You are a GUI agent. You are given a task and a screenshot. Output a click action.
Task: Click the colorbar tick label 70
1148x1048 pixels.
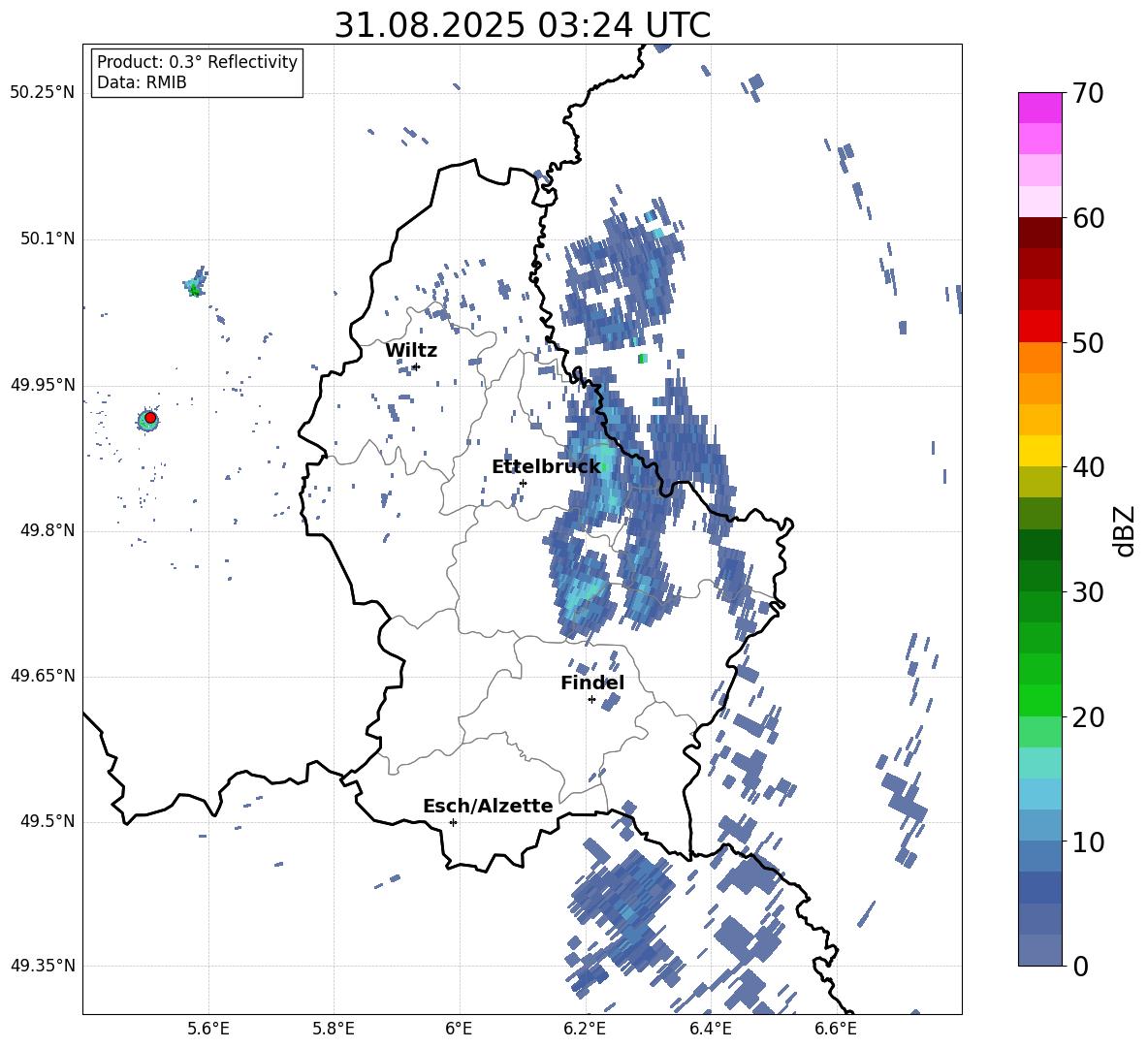(1087, 93)
